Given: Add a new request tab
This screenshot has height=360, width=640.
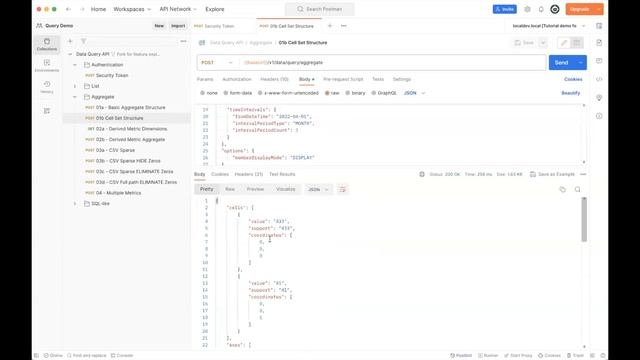Looking at the screenshot, I should 330,26.
